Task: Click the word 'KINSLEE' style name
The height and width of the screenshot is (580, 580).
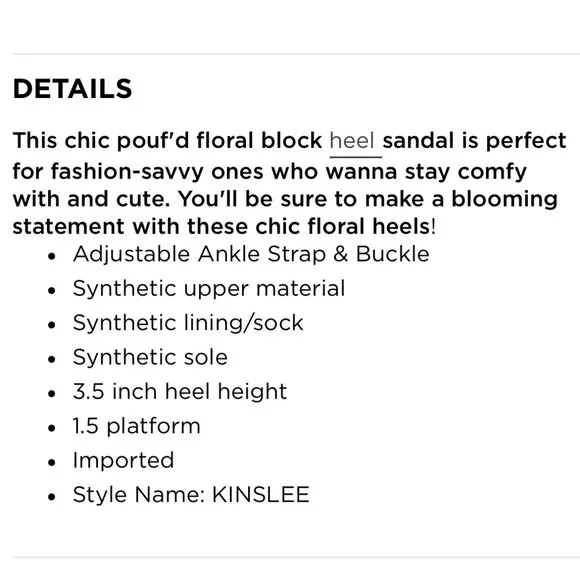Action: click(261, 495)
